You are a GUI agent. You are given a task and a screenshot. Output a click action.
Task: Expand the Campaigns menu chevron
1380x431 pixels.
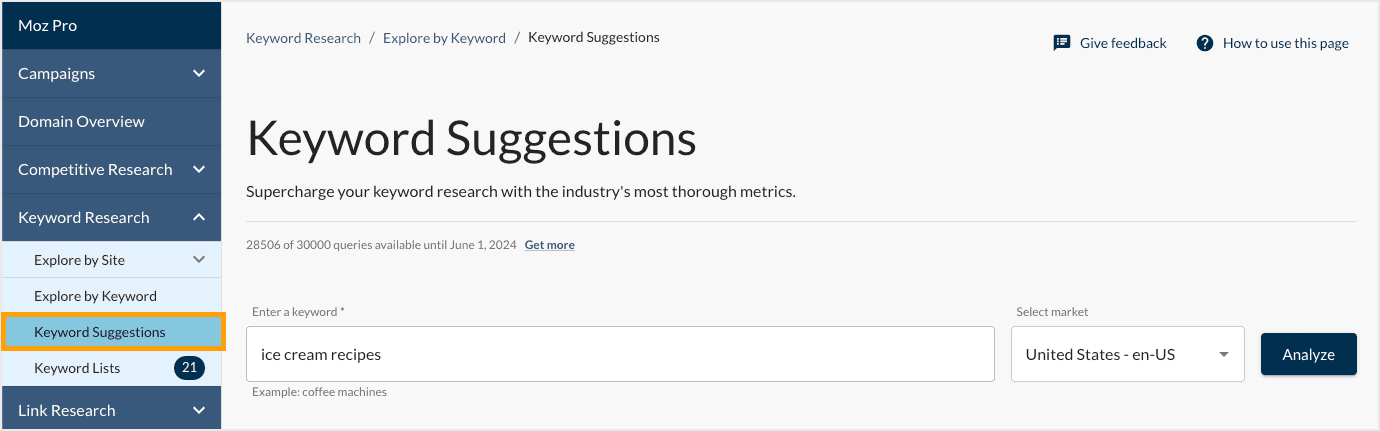coord(199,73)
